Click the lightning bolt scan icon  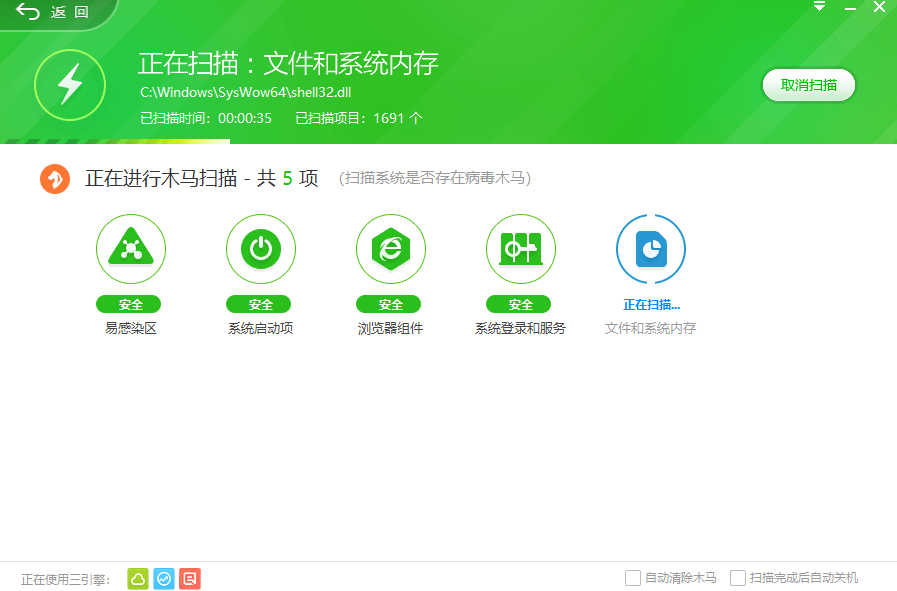(x=70, y=85)
